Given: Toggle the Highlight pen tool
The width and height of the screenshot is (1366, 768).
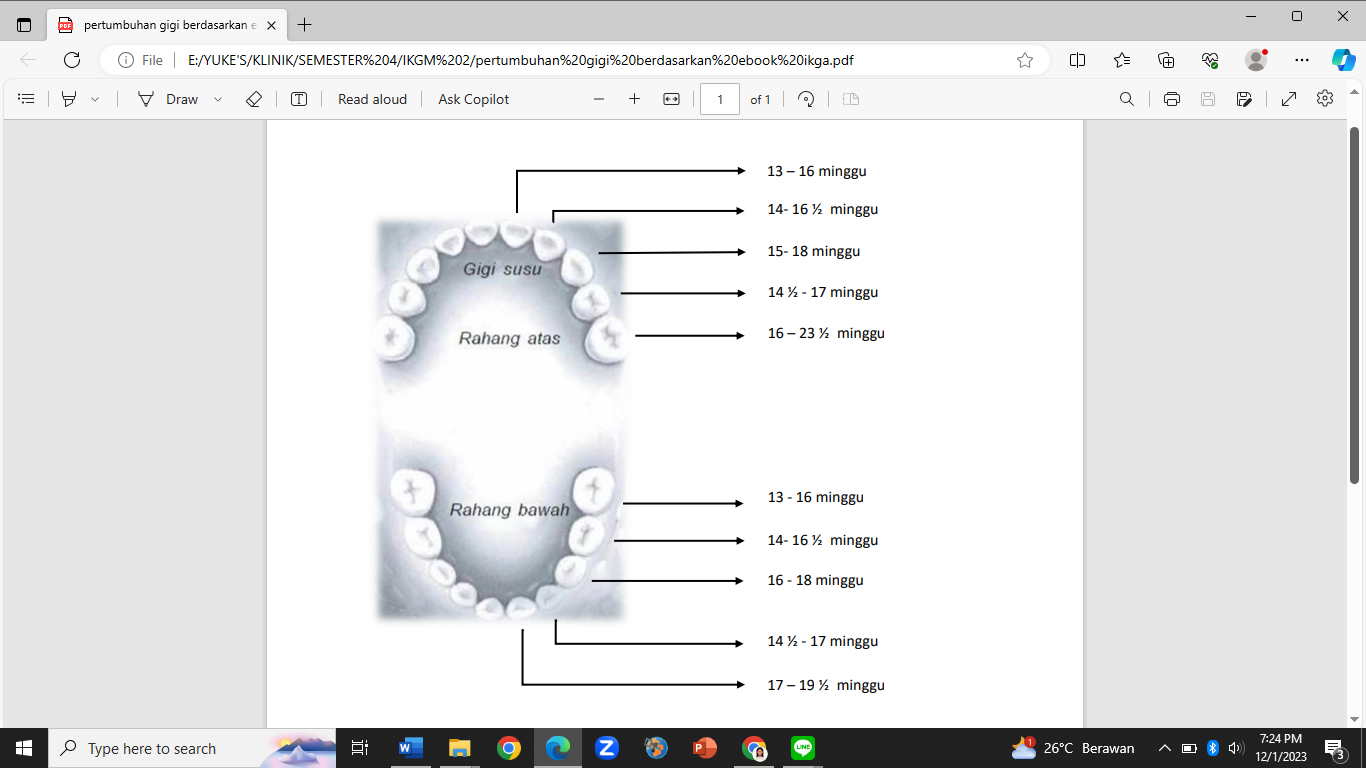Looking at the screenshot, I should point(69,99).
